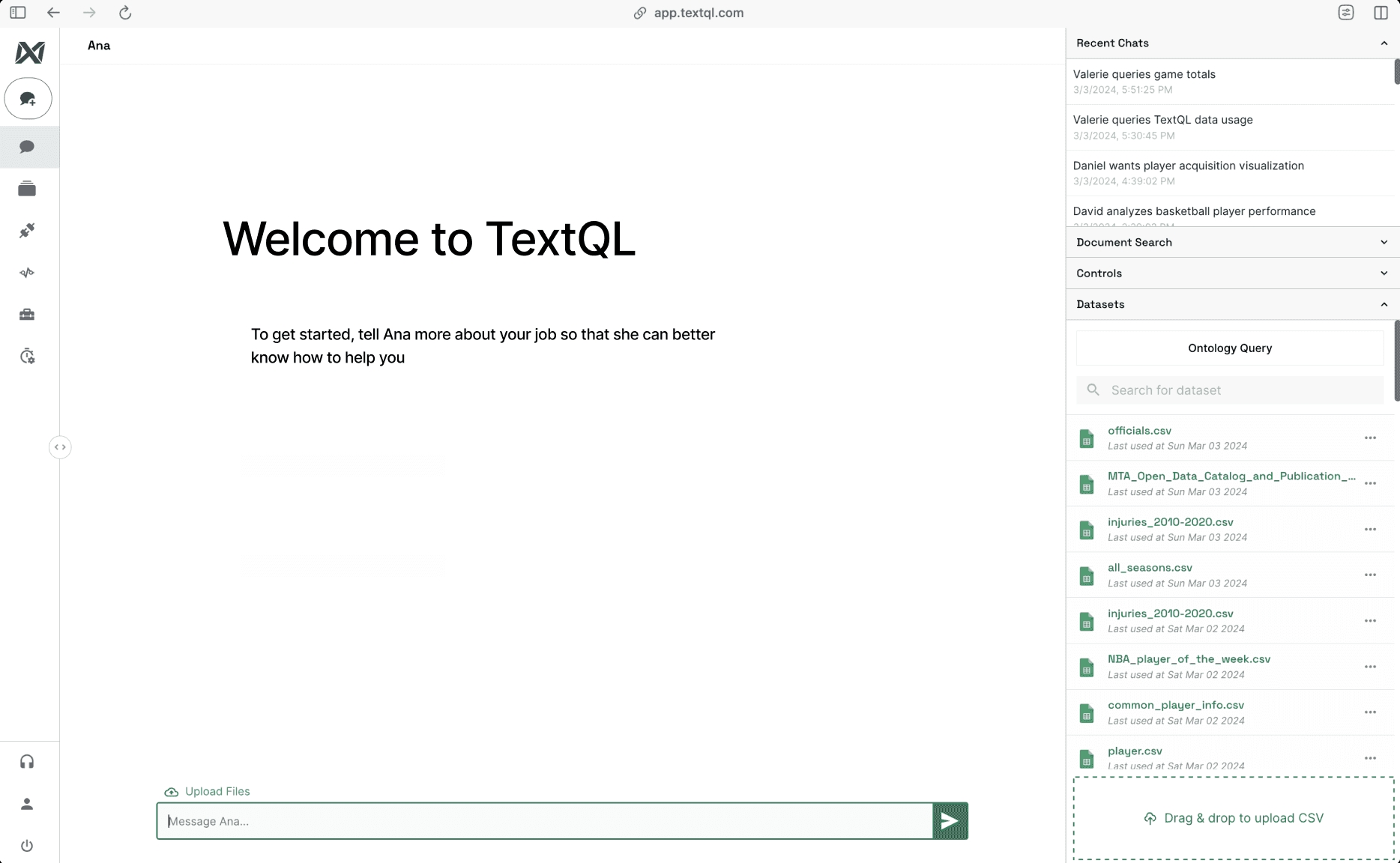
Task: Open options for common_player_info.csv
Action: click(x=1370, y=712)
